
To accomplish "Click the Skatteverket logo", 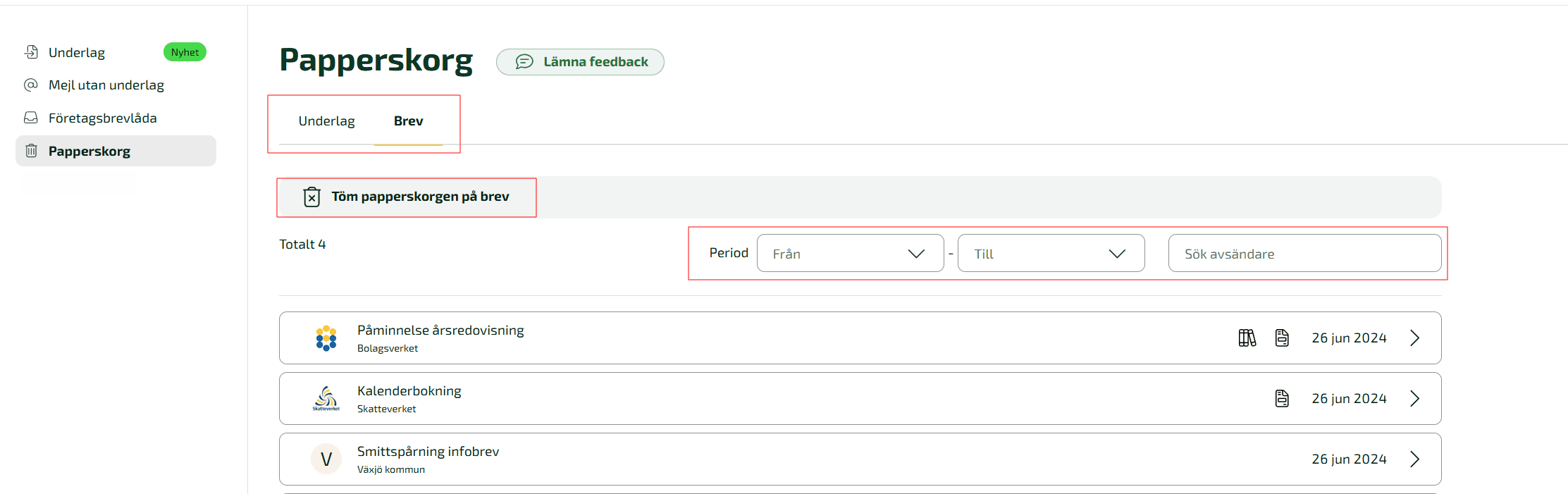I will (x=326, y=399).
